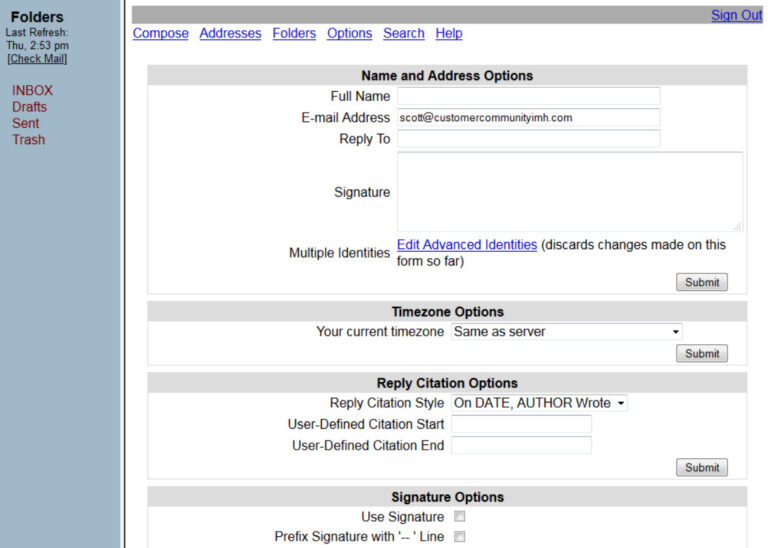This screenshot has width=768, height=548.
Task: Click the Help link
Action: tap(449, 33)
